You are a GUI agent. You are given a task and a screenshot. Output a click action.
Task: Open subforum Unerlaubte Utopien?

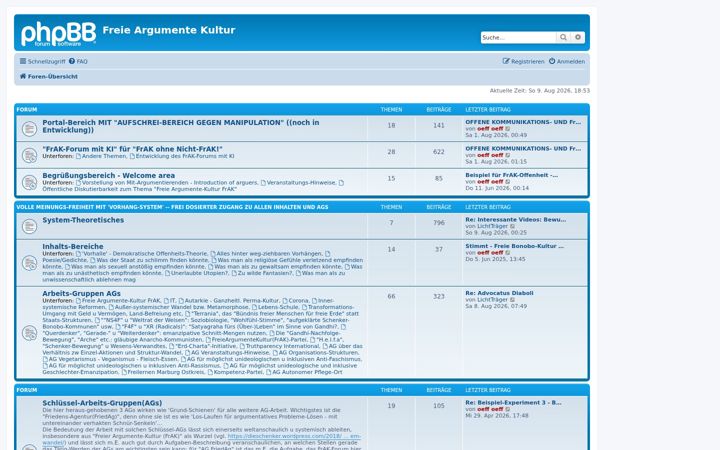(199, 273)
